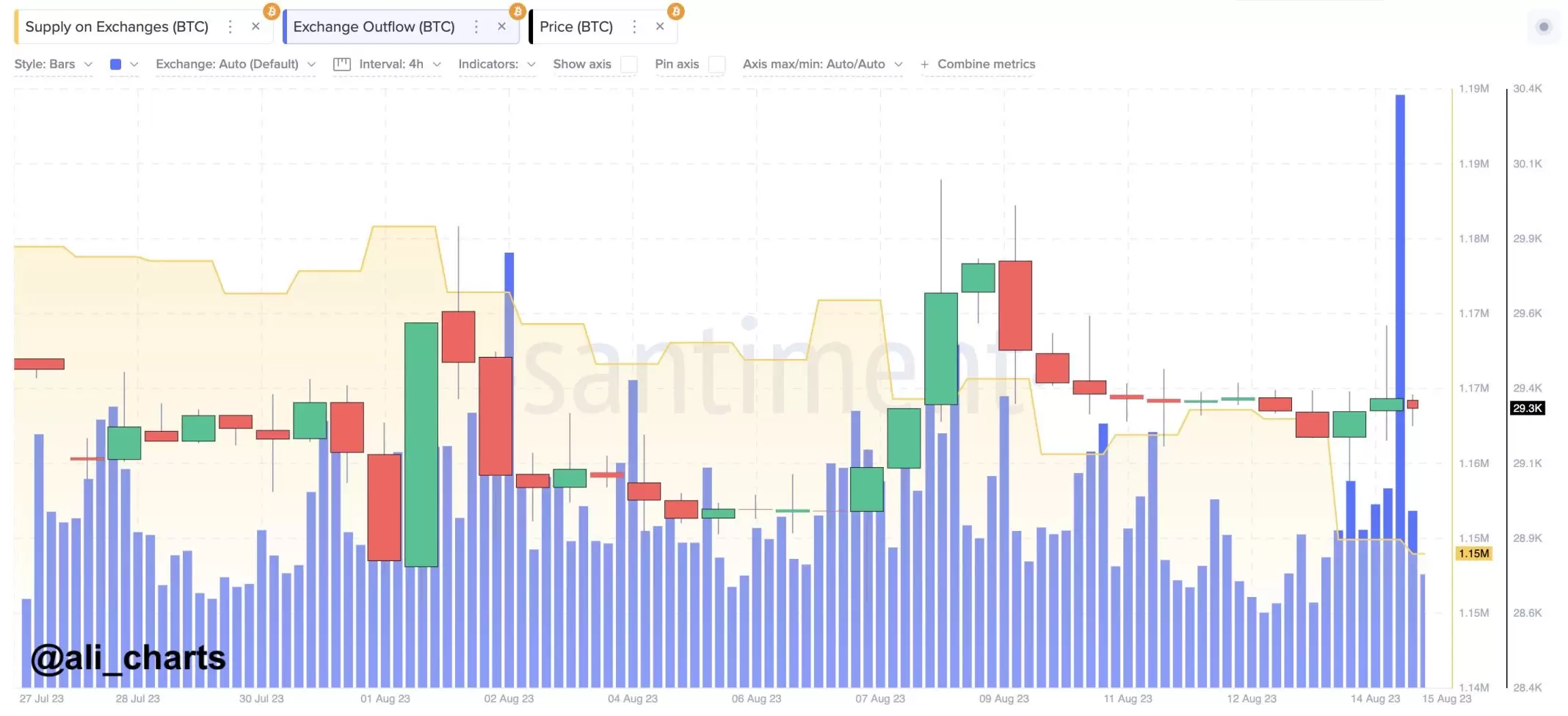Select the Price (BTC) metric tab
The image size is (1568, 716).
tap(576, 27)
